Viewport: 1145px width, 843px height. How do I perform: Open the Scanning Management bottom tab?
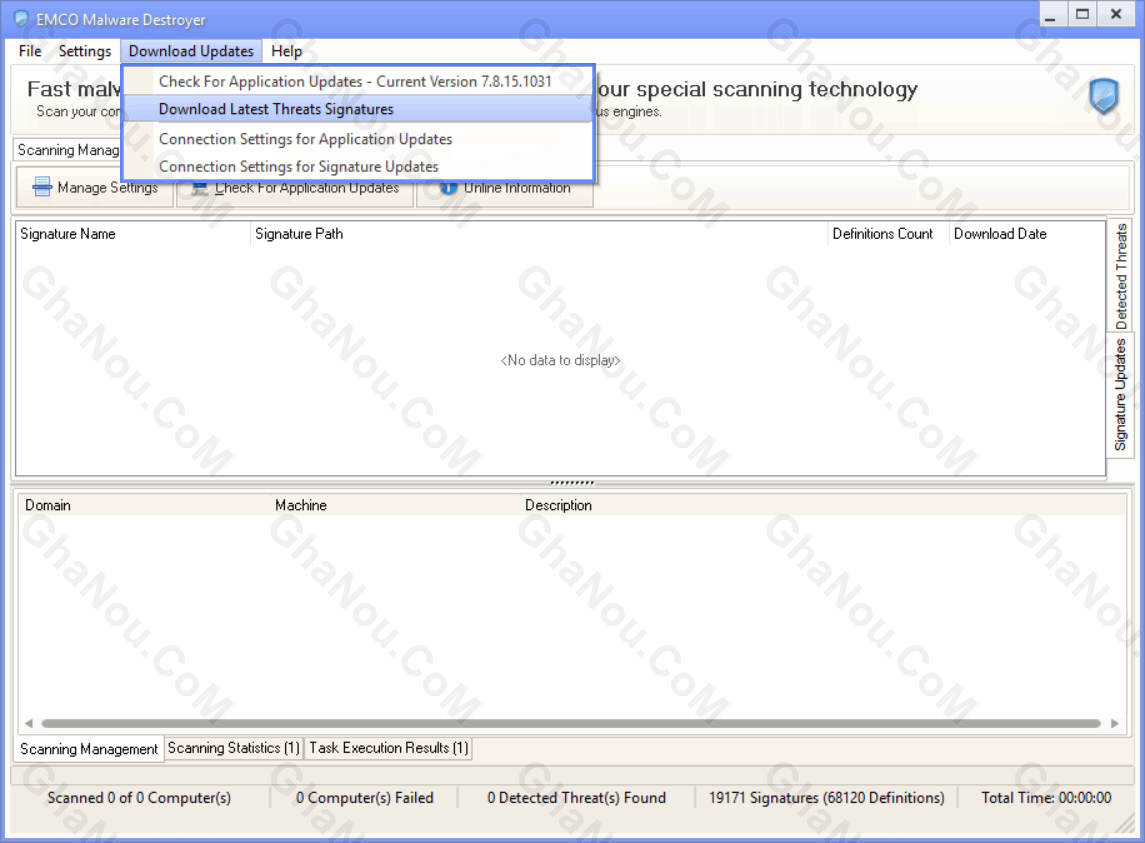click(89, 749)
